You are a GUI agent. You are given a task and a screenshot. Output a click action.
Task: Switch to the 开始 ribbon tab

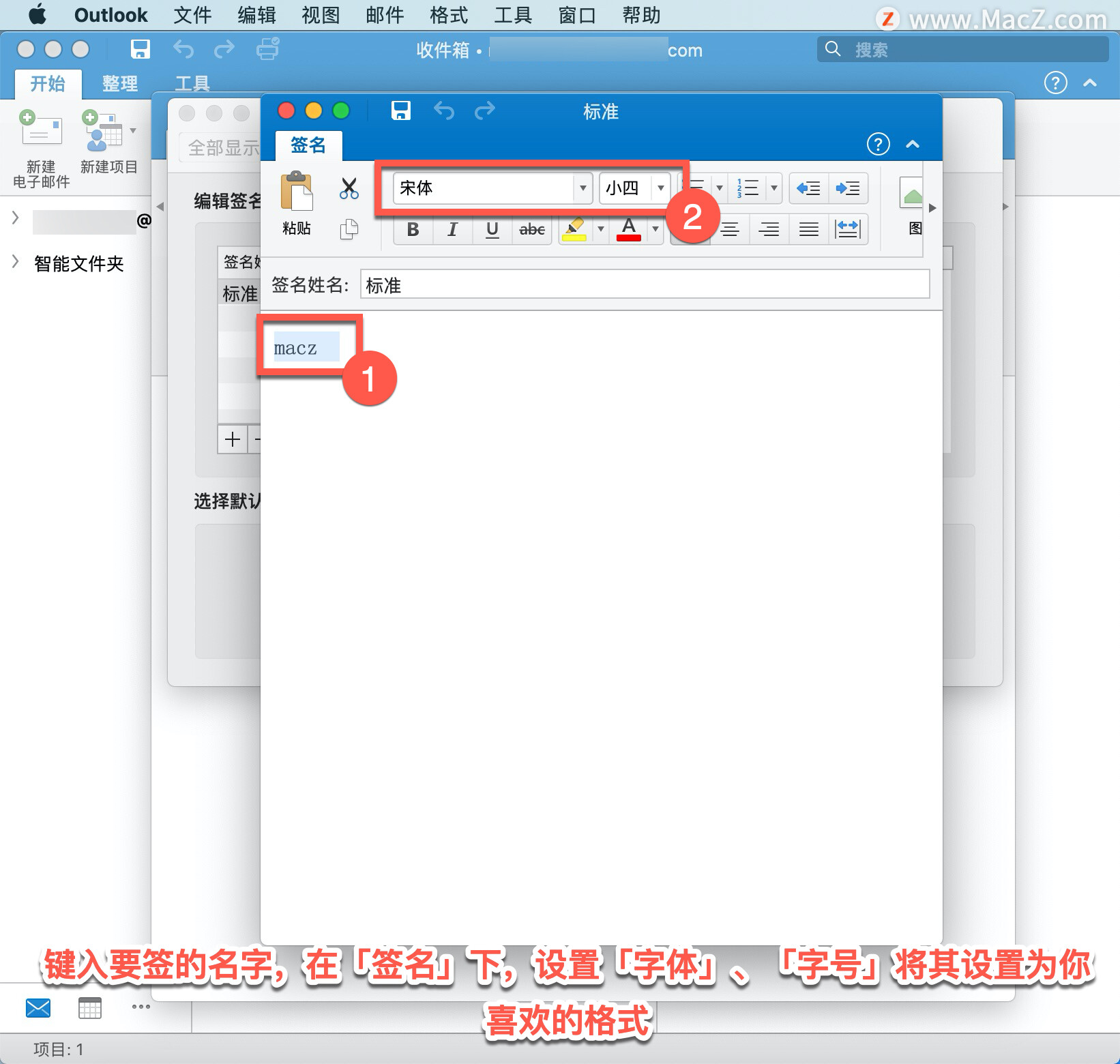[x=48, y=84]
